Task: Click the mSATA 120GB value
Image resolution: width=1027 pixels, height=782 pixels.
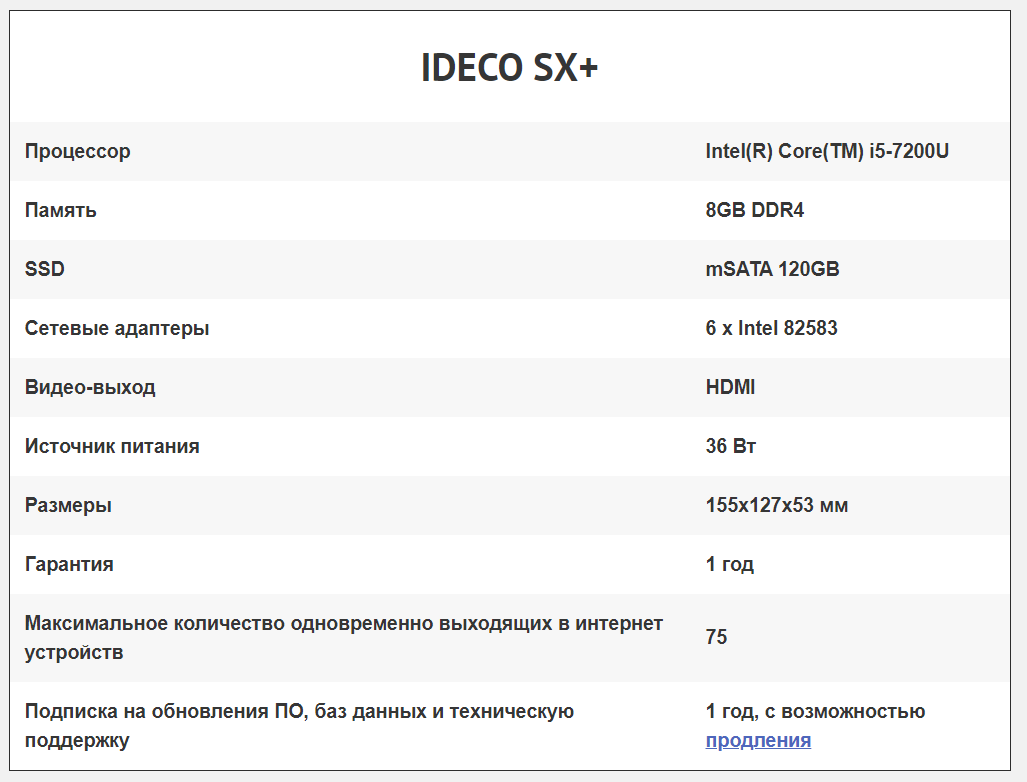Action: (x=772, y=270)
